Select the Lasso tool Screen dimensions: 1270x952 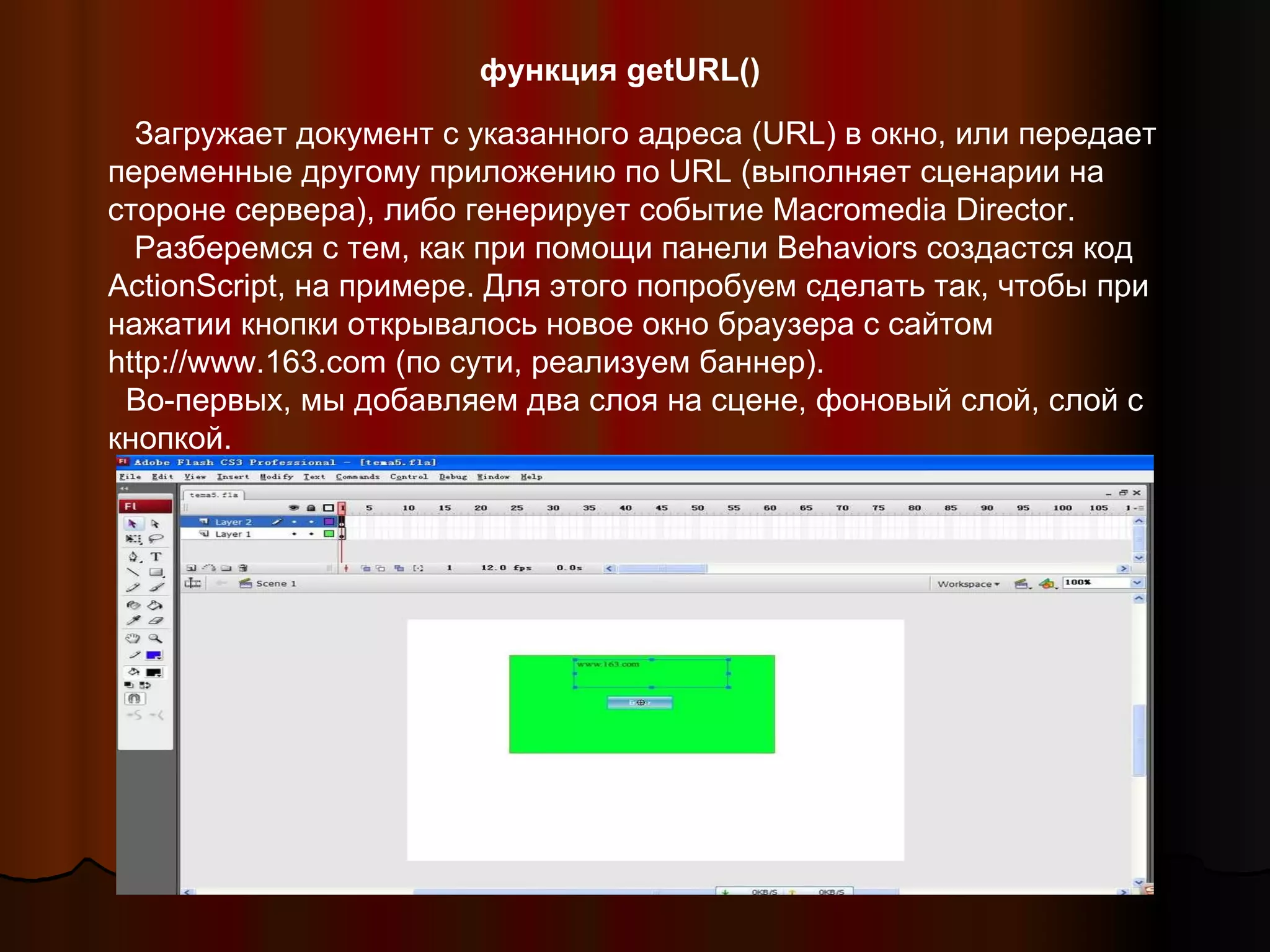click(x=156, y=539)
